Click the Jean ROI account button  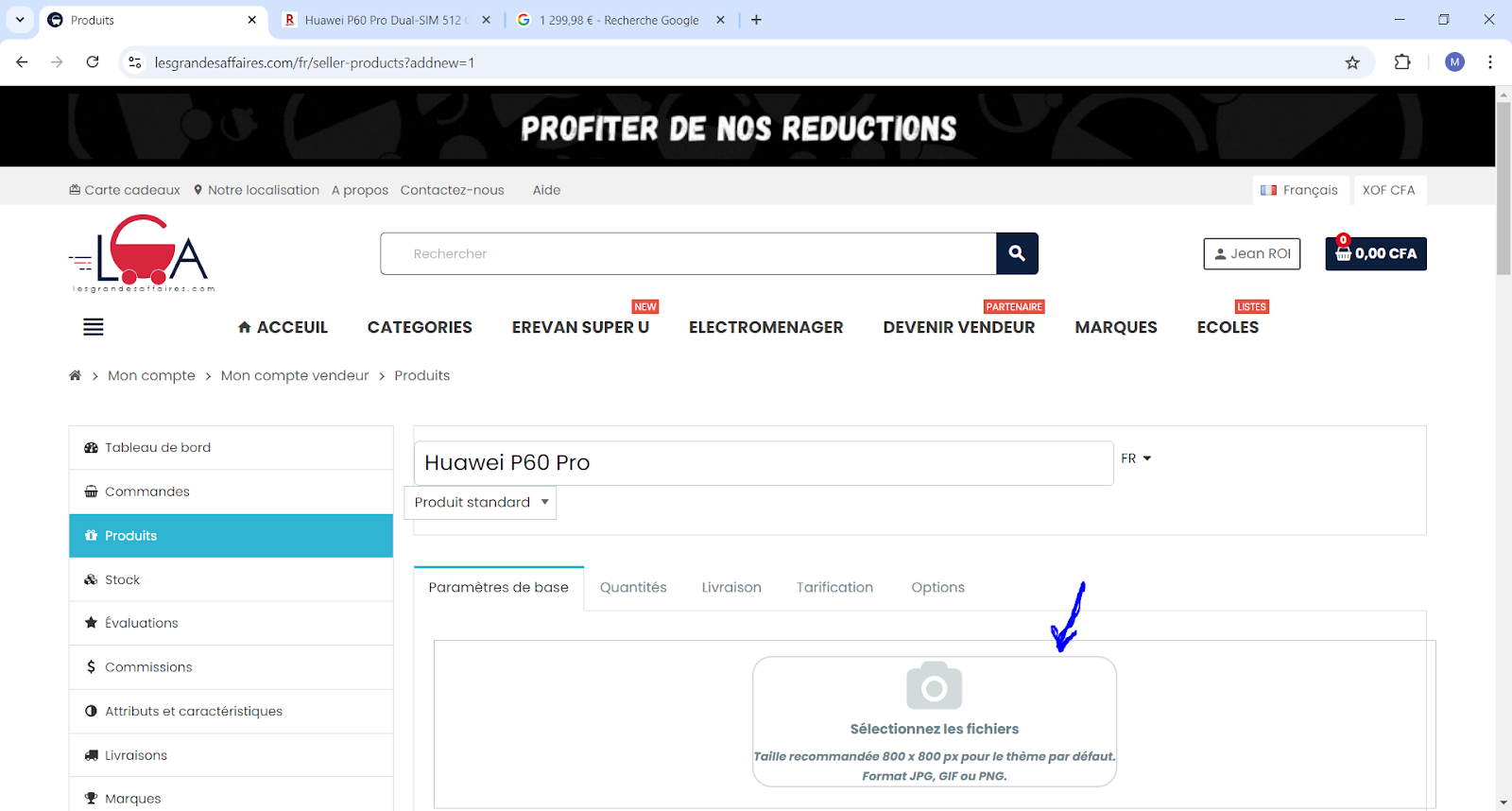pyautogui.click(x=1251, y=253)
